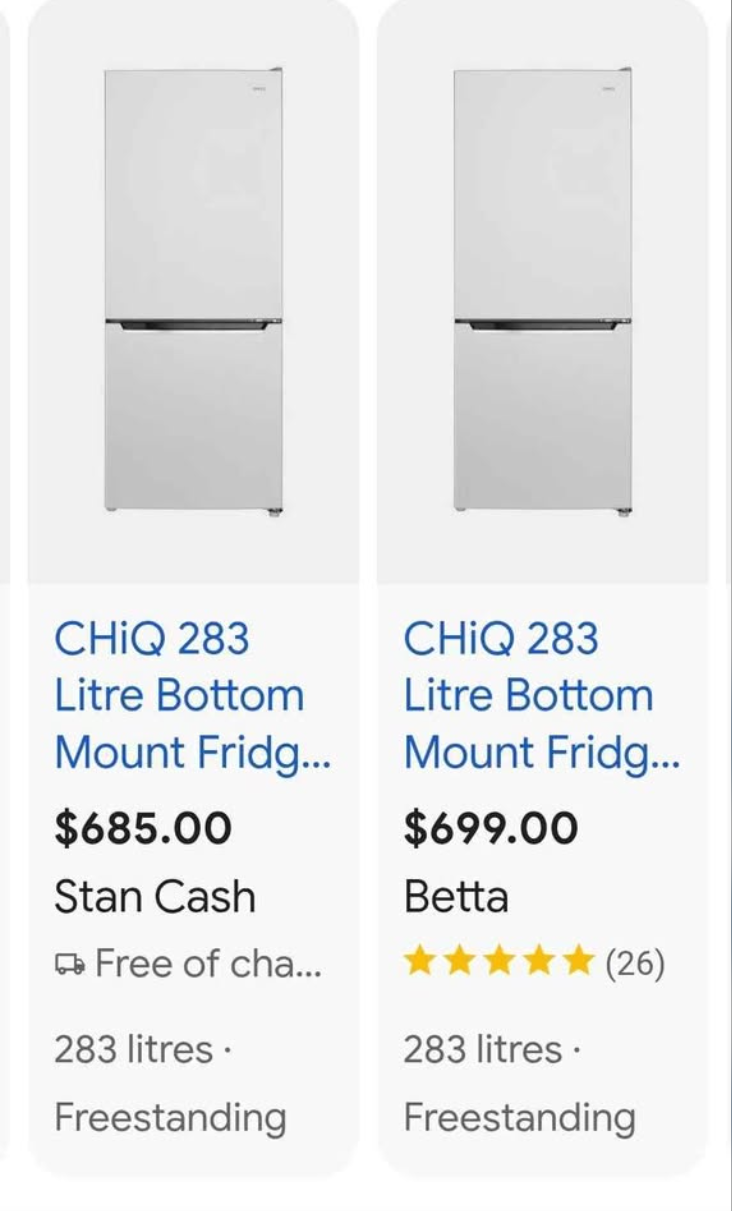Open the (26) review count
732x1211 pixels.
pyautogui.click(x=634, y=963)
